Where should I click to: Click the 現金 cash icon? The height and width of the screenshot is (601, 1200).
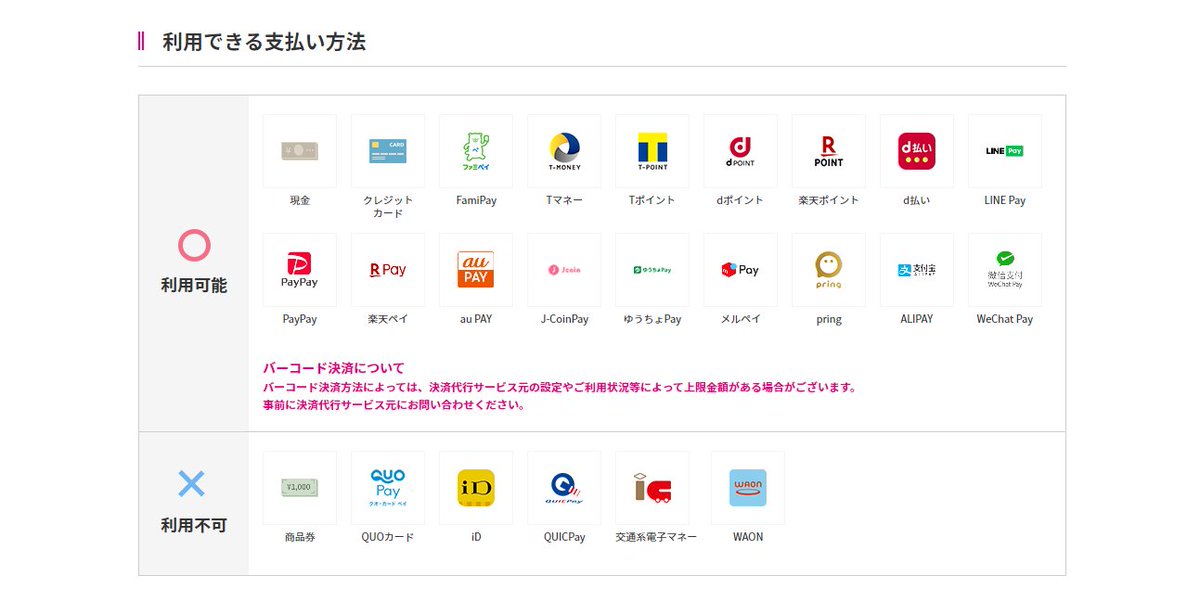[x=300, y=151]
